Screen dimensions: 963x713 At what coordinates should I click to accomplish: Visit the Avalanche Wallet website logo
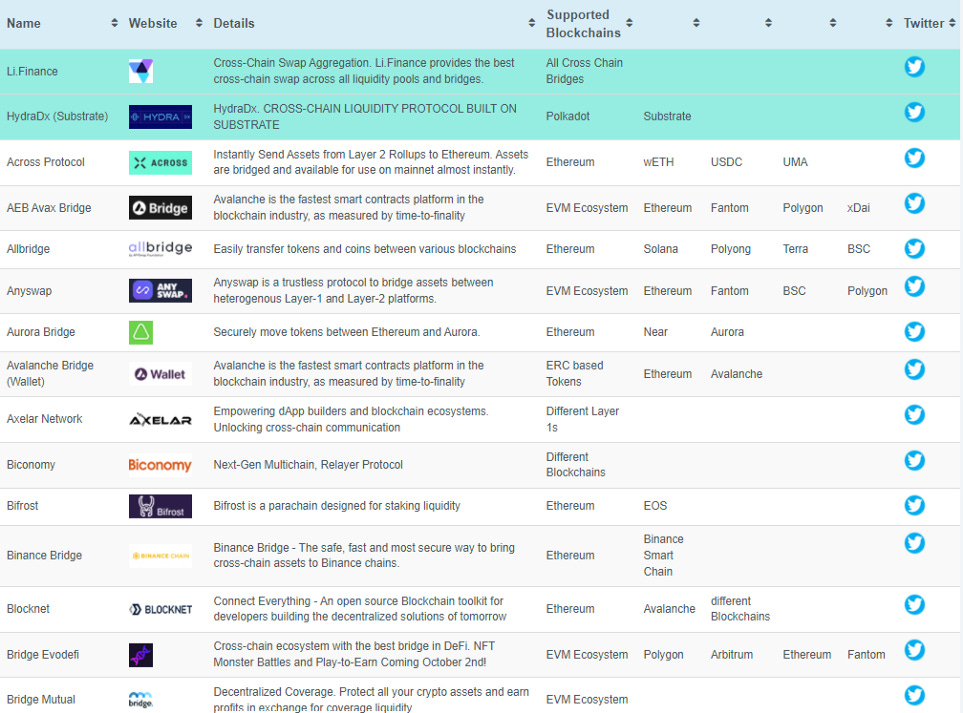pos(160,374)
